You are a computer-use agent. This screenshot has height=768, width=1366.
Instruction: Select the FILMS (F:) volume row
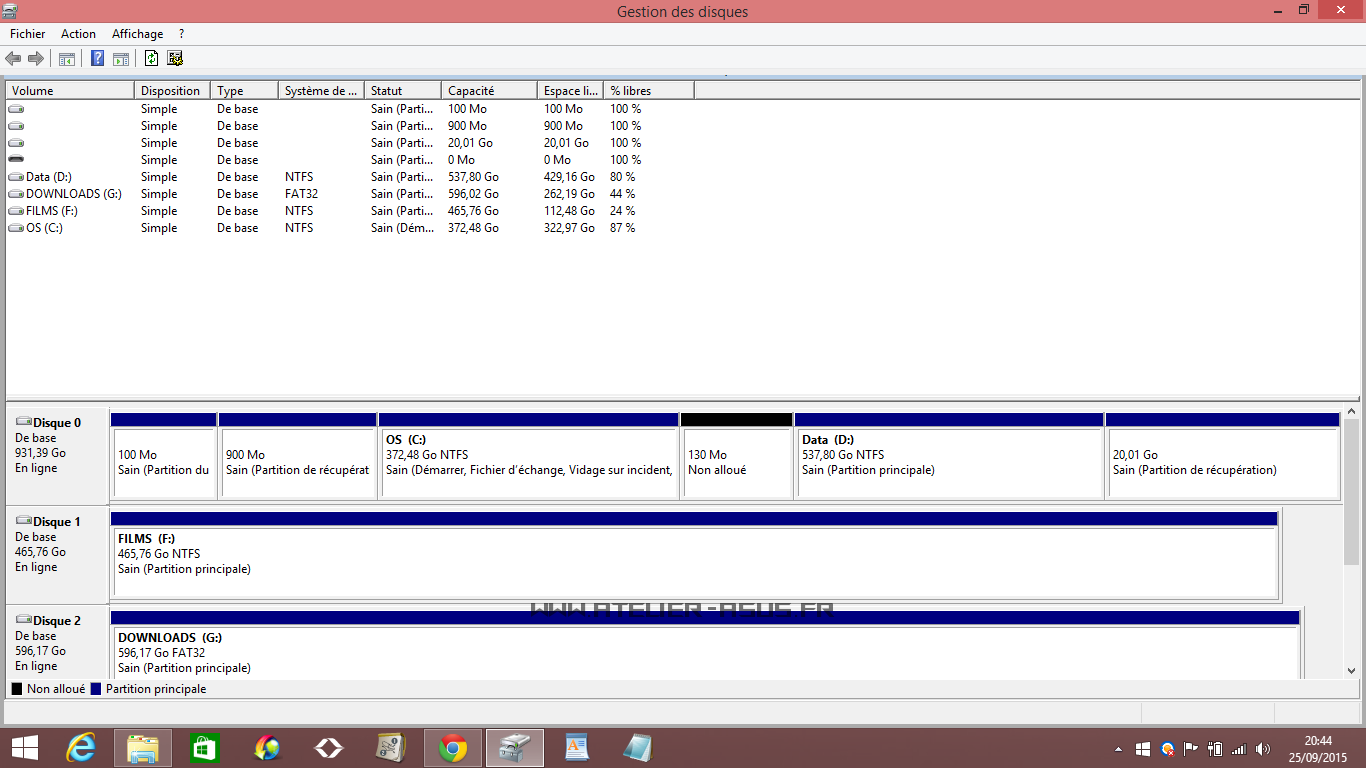pos(50,211)
